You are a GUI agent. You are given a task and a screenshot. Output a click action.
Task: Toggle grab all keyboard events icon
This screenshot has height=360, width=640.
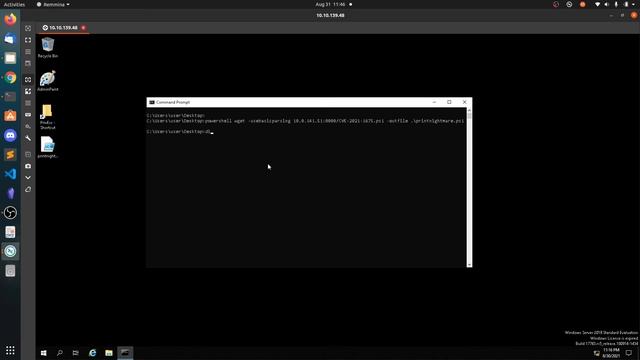pyautogui.click(x=28, y=115)
